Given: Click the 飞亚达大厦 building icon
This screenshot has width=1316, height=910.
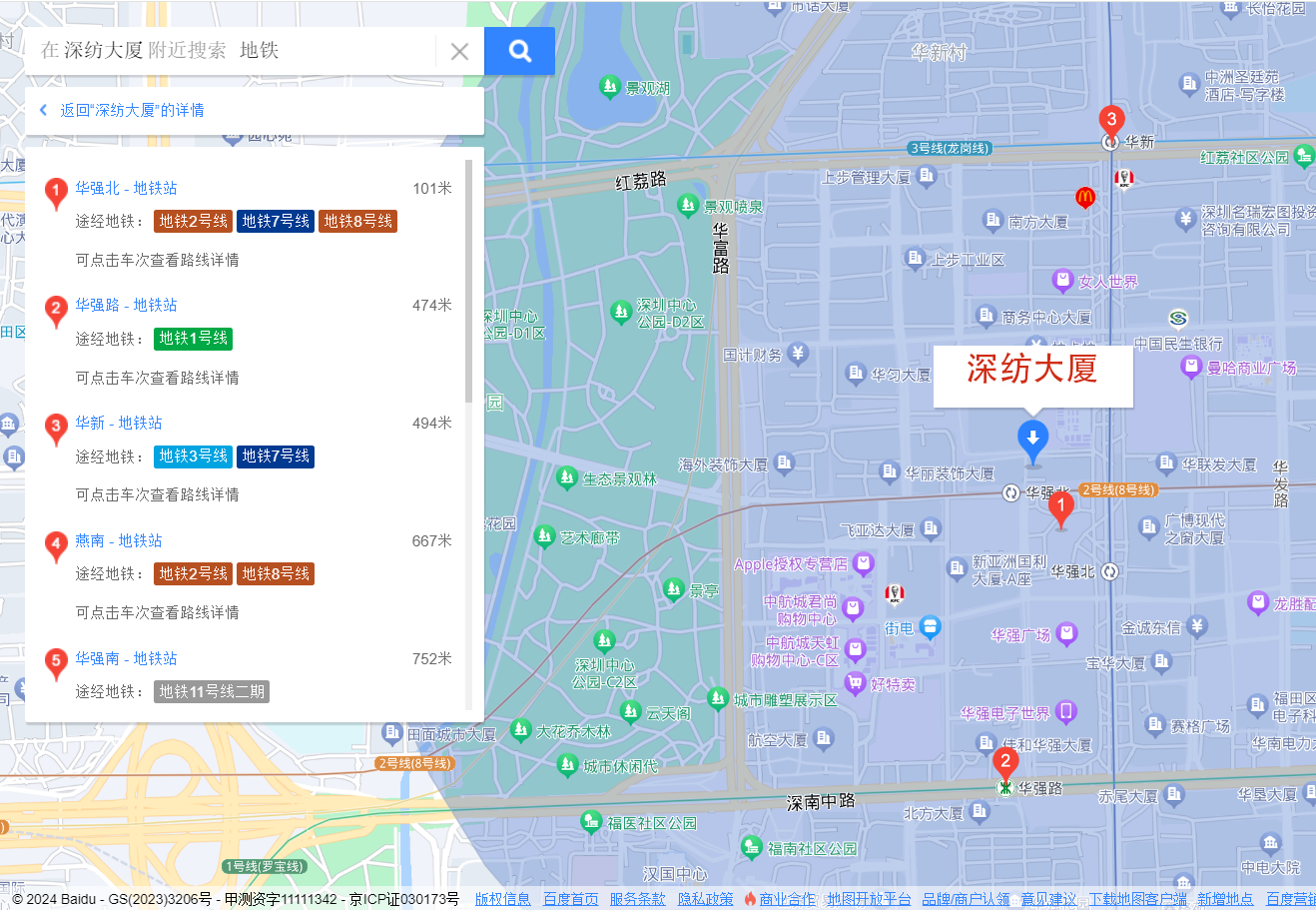Looking at the screenshot, I should (931, 528).
